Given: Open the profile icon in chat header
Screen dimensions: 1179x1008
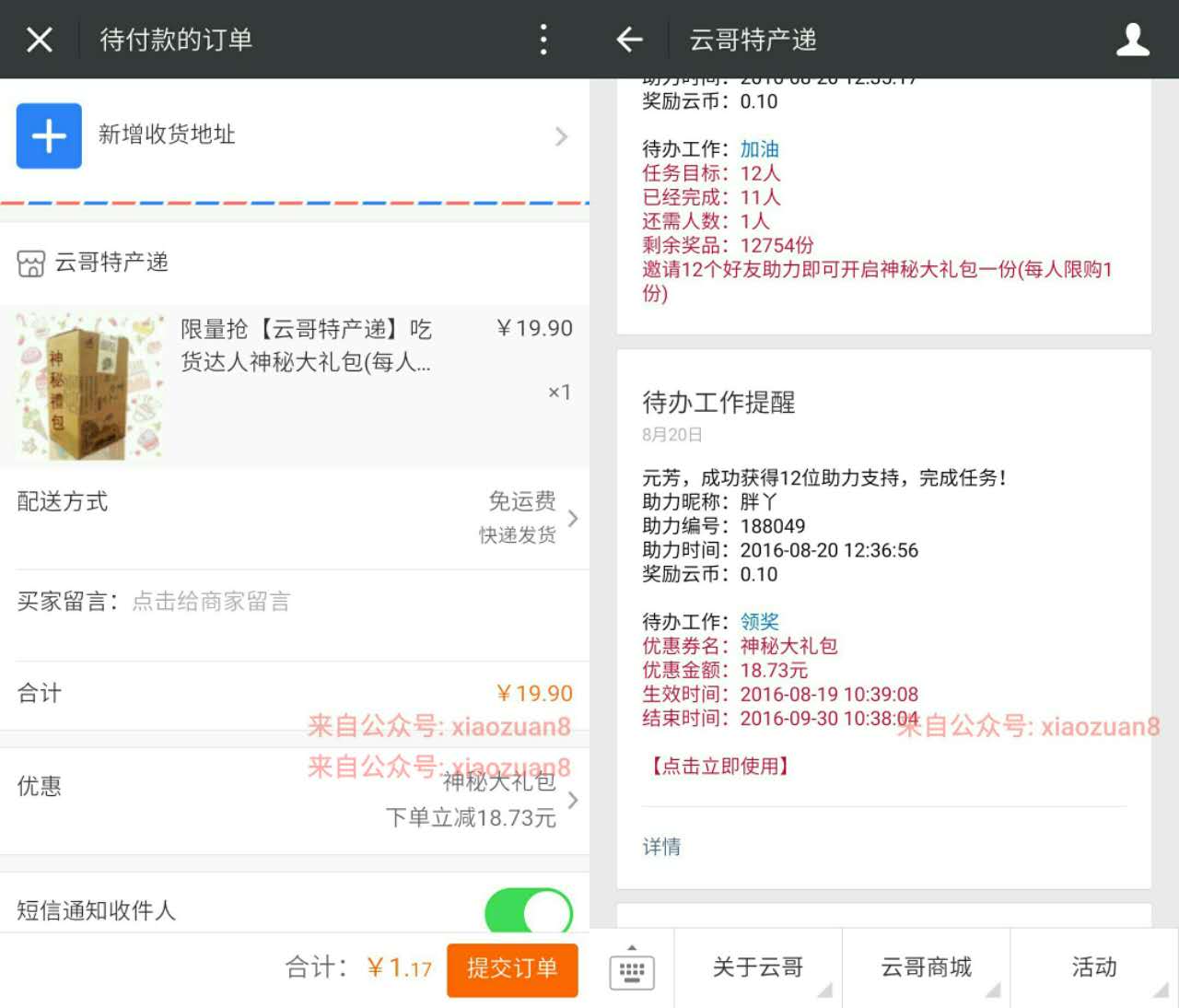Looking at the screenshot, I should click(1133, 40).
